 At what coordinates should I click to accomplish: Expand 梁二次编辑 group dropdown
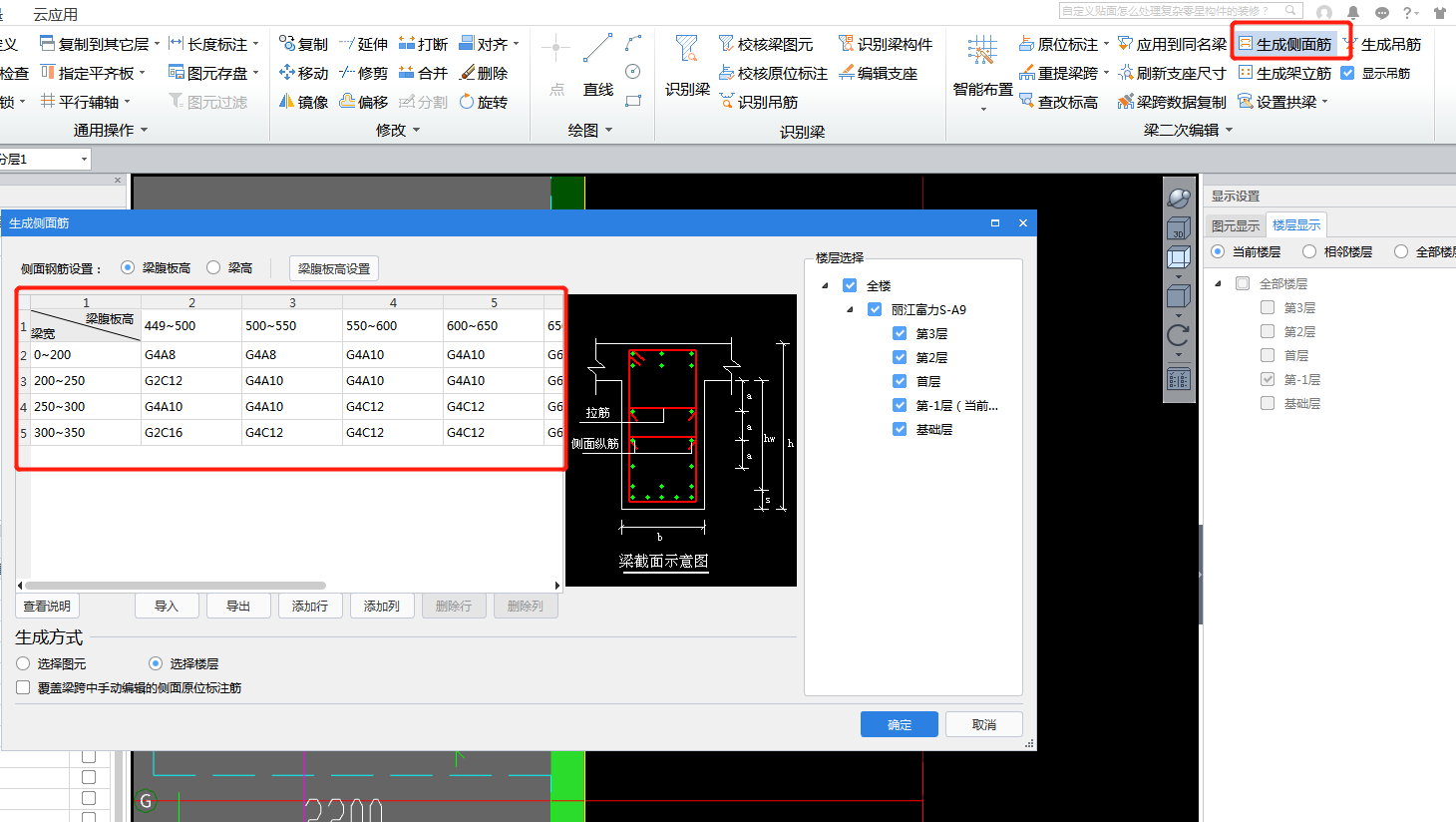click(1189, 130)
